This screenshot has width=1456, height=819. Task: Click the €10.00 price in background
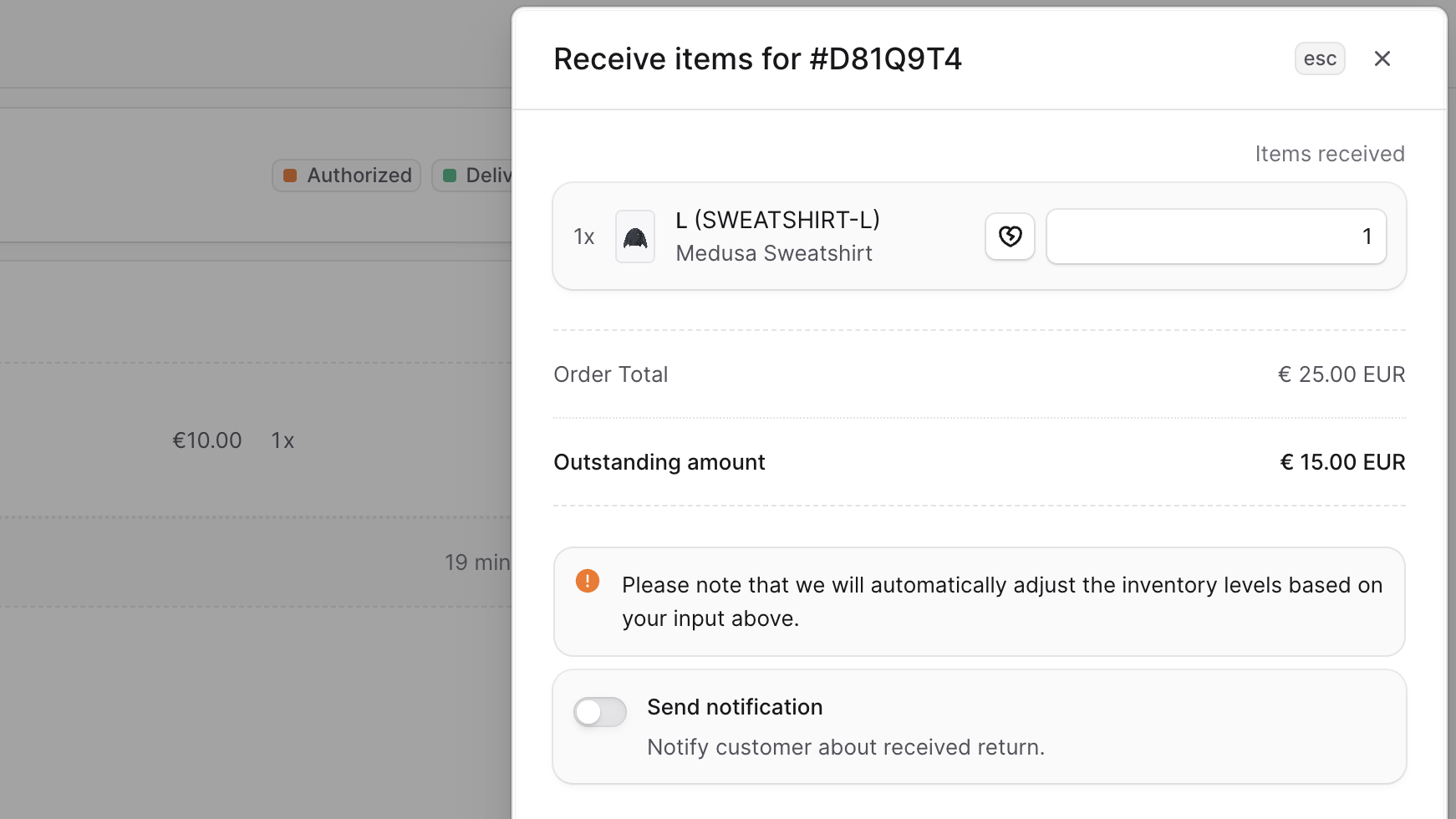point(206,440)
